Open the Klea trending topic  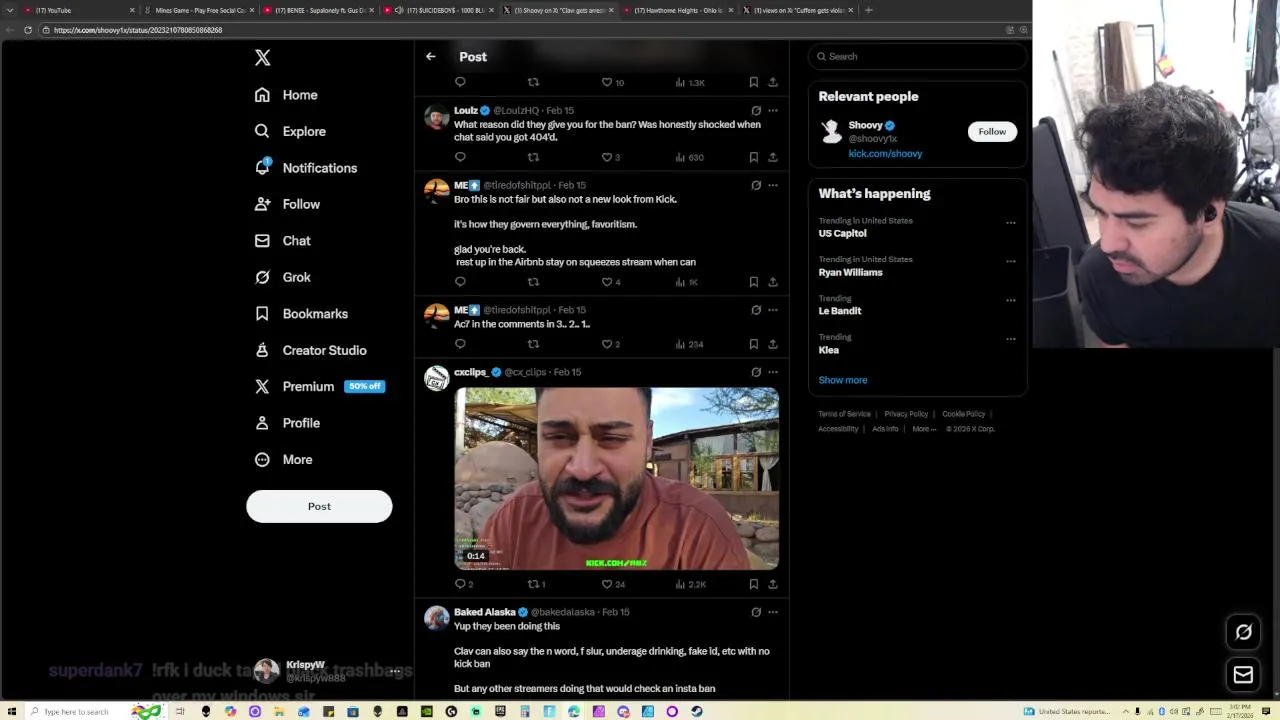pos(829,350)
